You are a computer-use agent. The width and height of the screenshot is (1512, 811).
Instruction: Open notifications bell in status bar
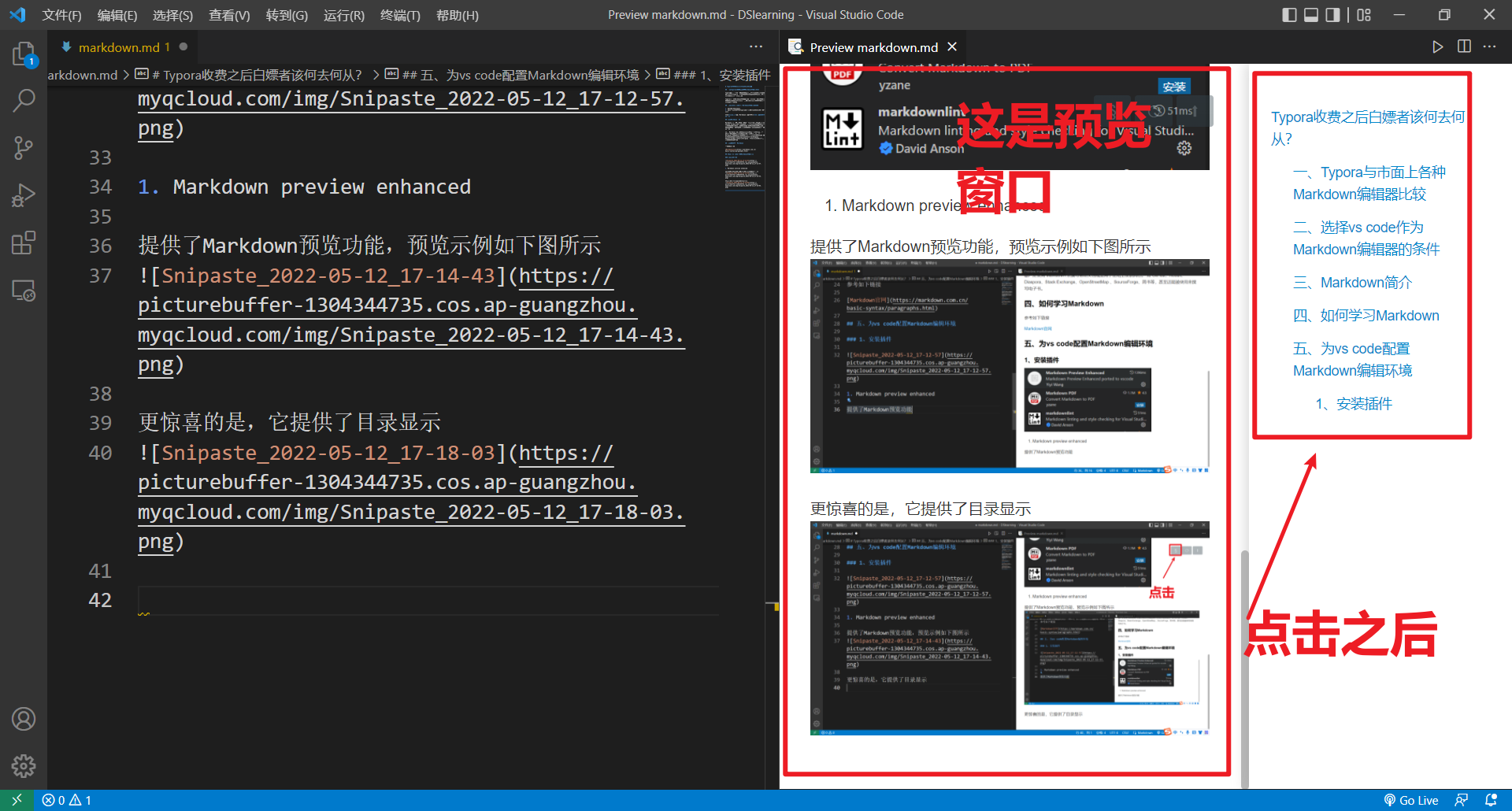[1491, 800]
